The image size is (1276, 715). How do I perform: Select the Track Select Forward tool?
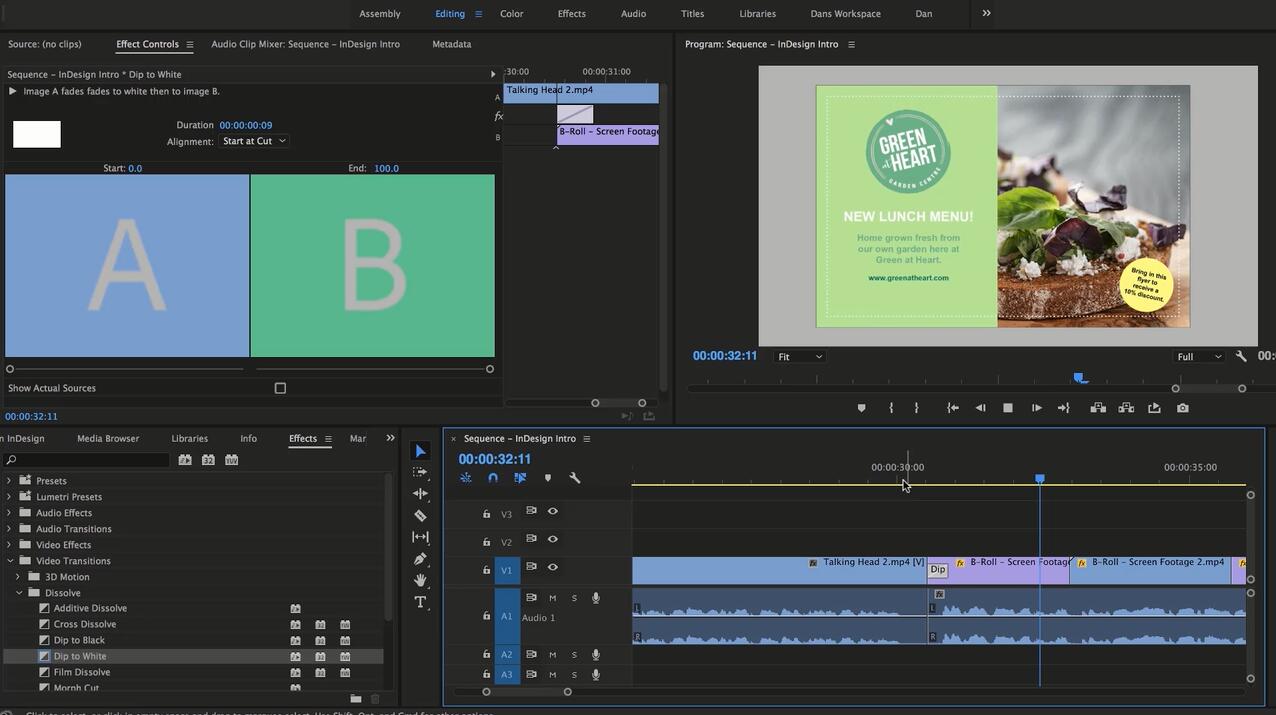[x=420, y=472]
